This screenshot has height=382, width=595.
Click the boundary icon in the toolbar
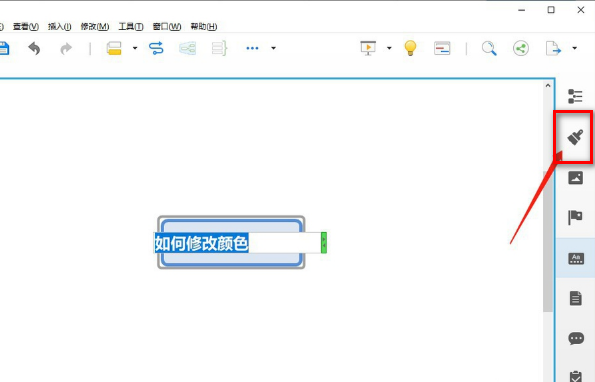(x=187, y=48)
